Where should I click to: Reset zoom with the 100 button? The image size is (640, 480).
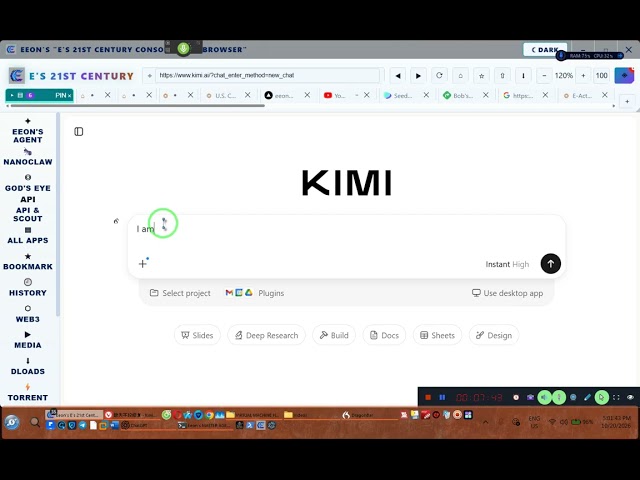pyautogui.click(x=601, y=76)
